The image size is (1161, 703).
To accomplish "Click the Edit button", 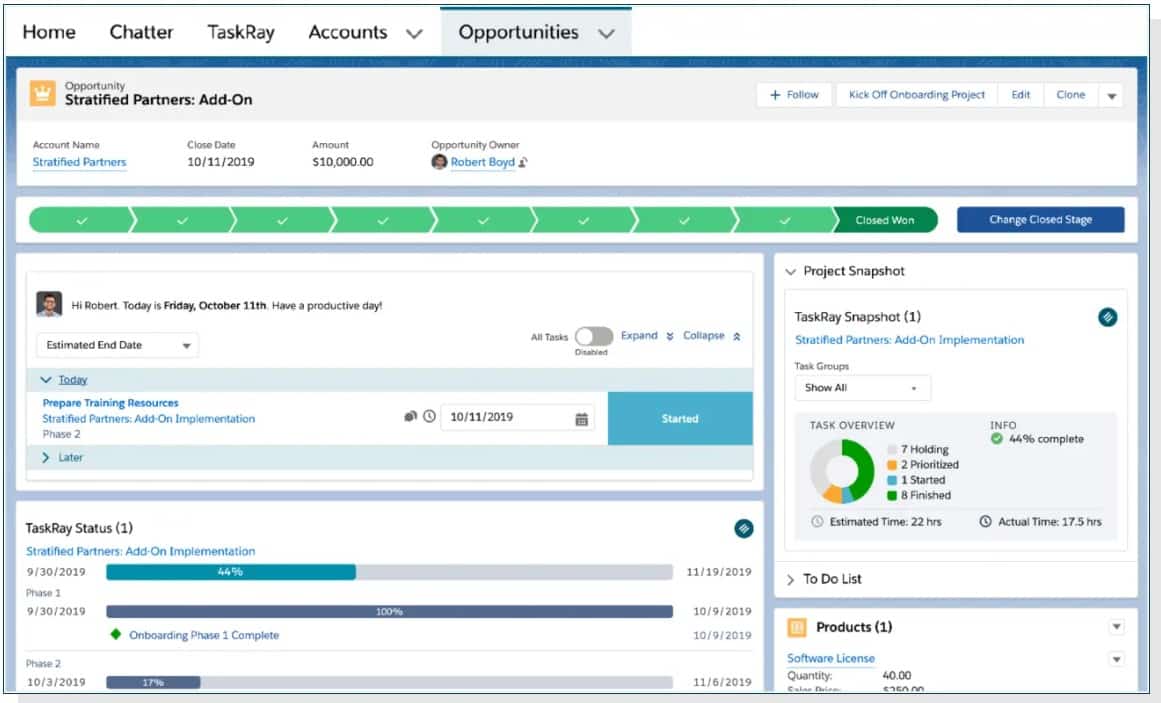I will pos(1020,95).
